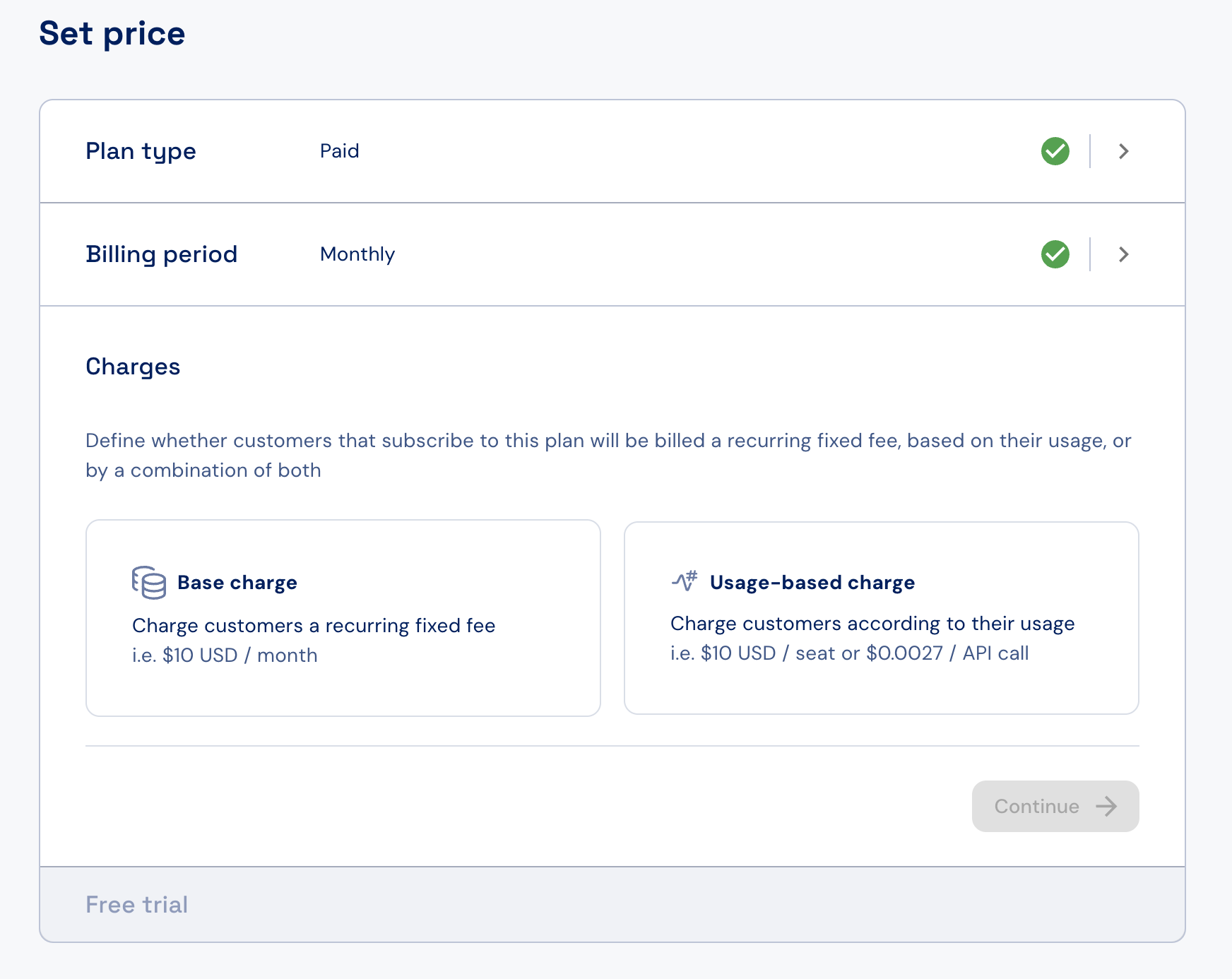Open the Free trial section
Viewport: 1232px width, 979px height.
point(612,905)
